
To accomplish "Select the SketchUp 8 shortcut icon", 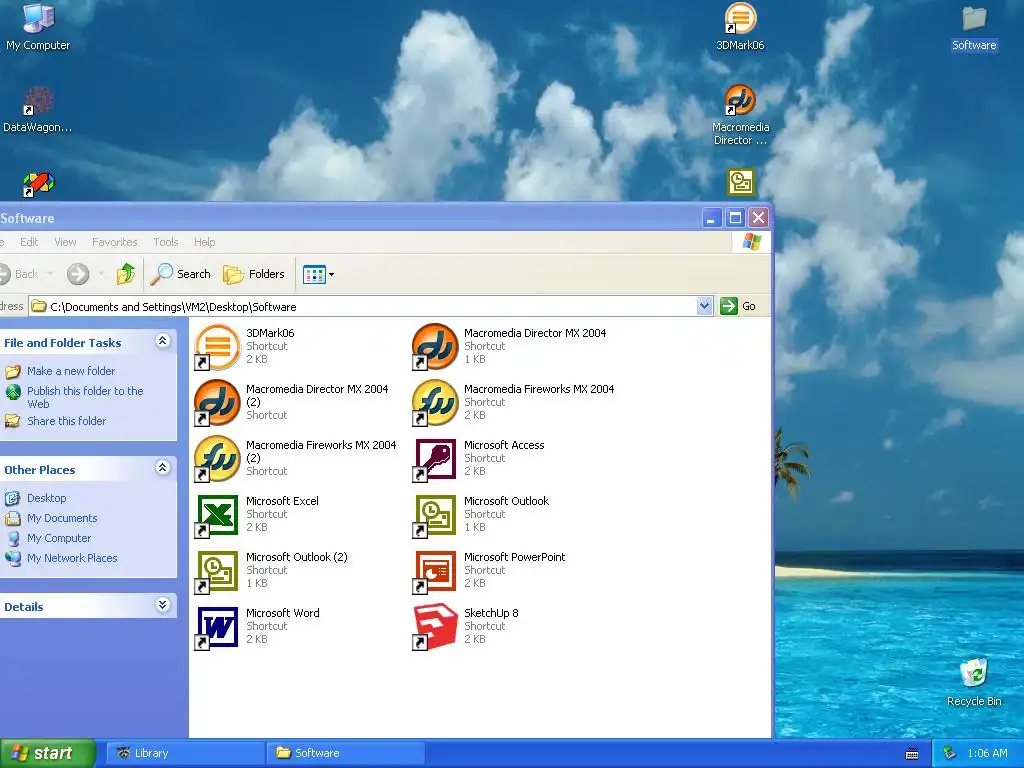I will 435,627.
